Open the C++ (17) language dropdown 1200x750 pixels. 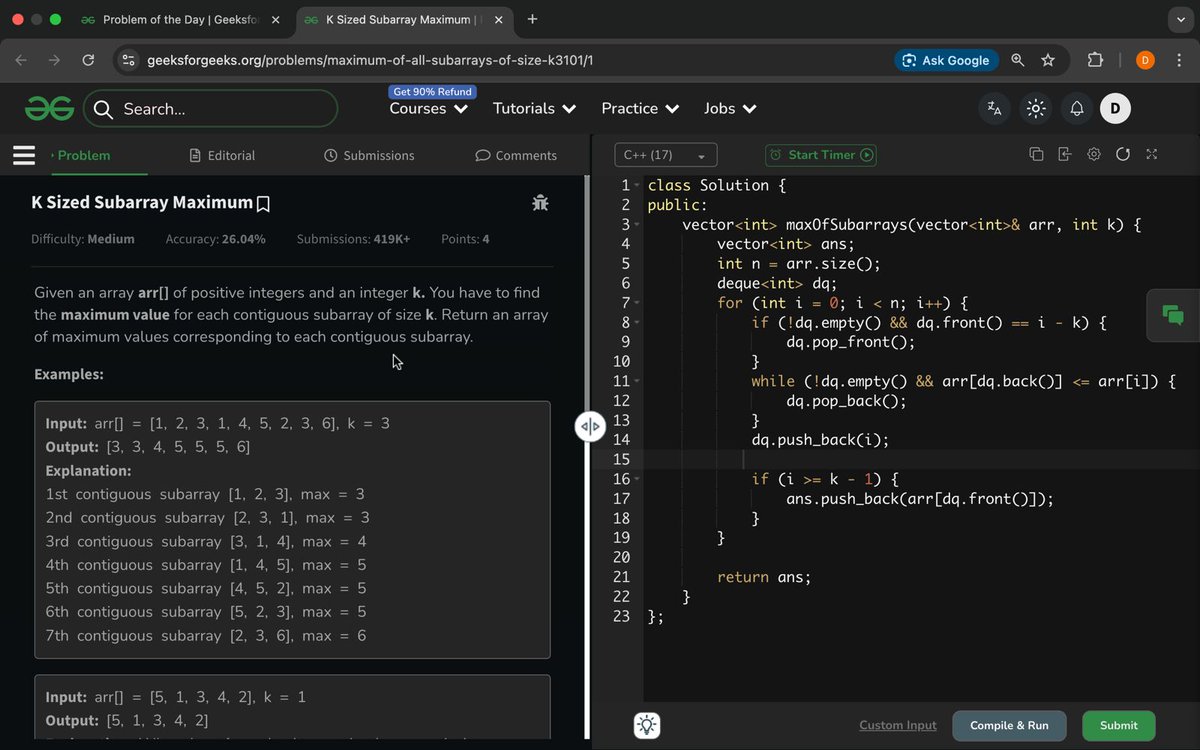tap(665, 155)
